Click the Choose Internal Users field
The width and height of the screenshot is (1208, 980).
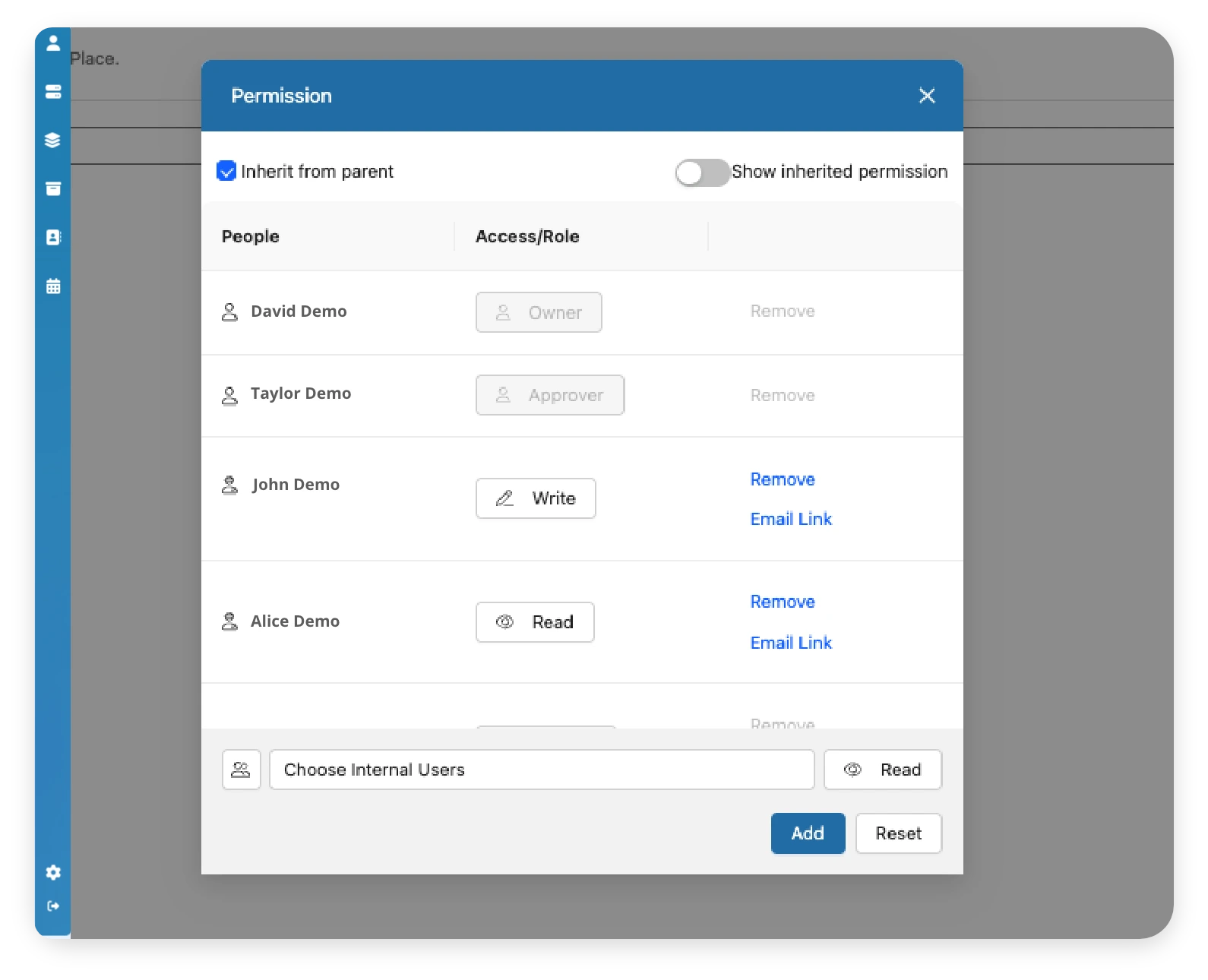[541, 770]
